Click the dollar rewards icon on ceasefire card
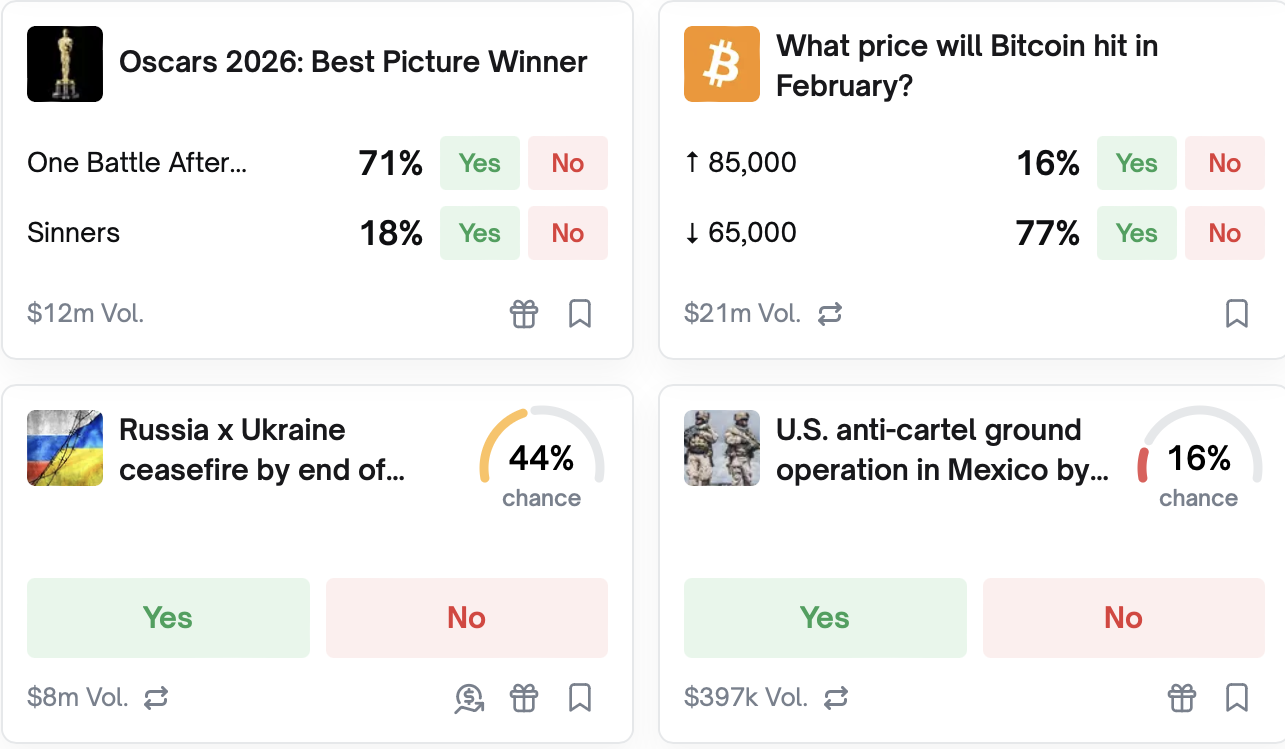This screenshot has width=1285, height=749. [469, 697]
